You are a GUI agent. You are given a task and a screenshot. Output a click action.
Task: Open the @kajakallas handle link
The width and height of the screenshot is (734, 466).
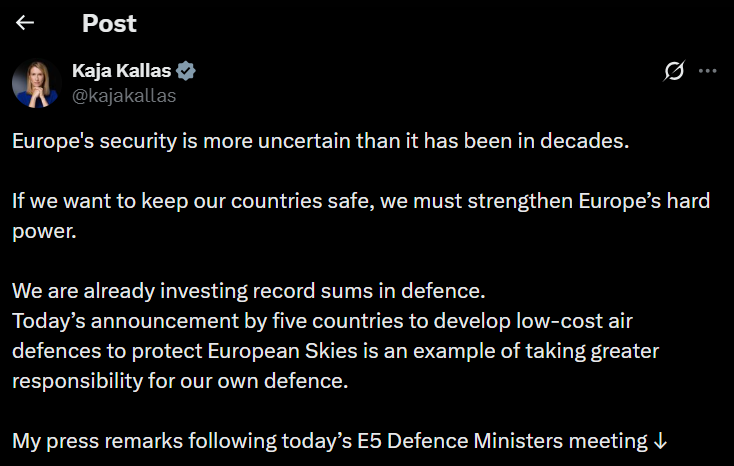(x=124, y=96)
